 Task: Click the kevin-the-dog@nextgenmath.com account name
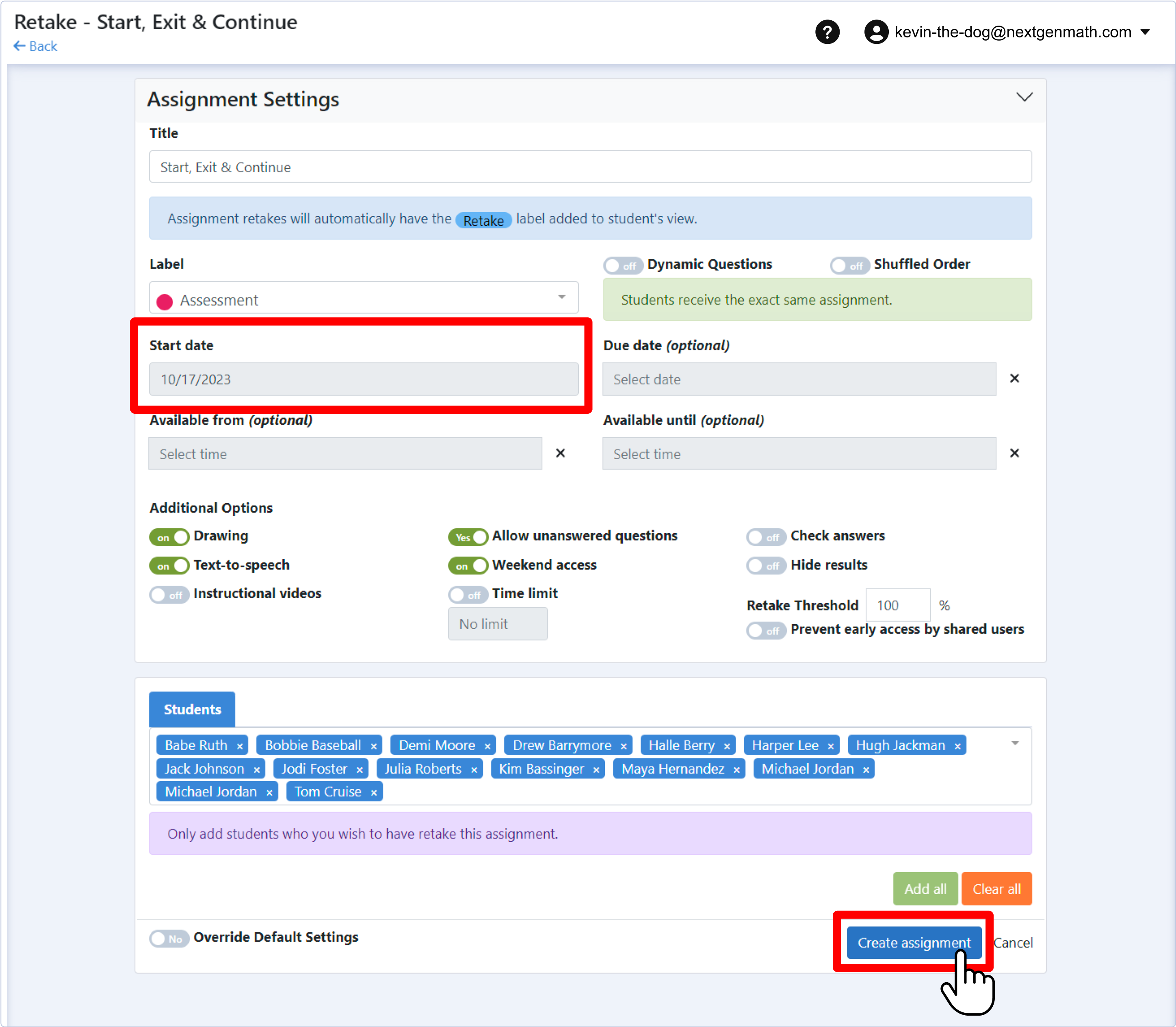1013,32
